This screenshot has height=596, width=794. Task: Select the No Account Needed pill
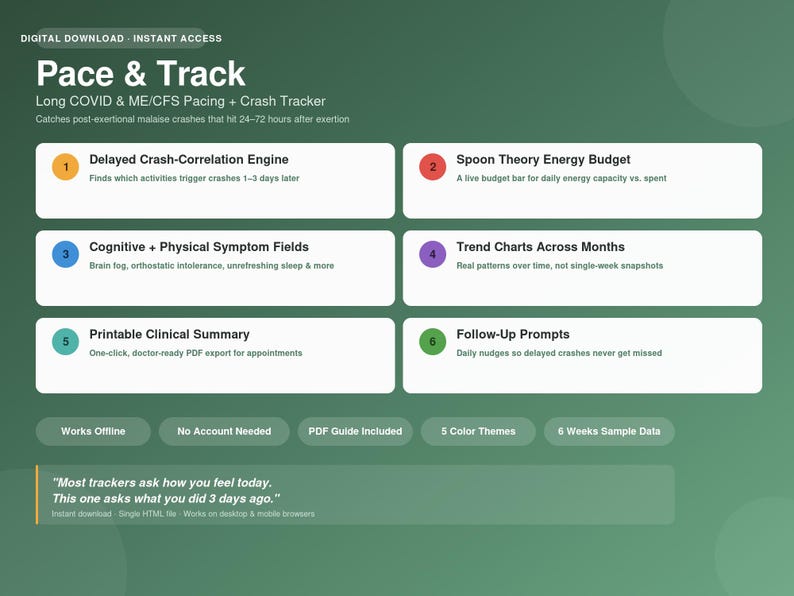224,431
